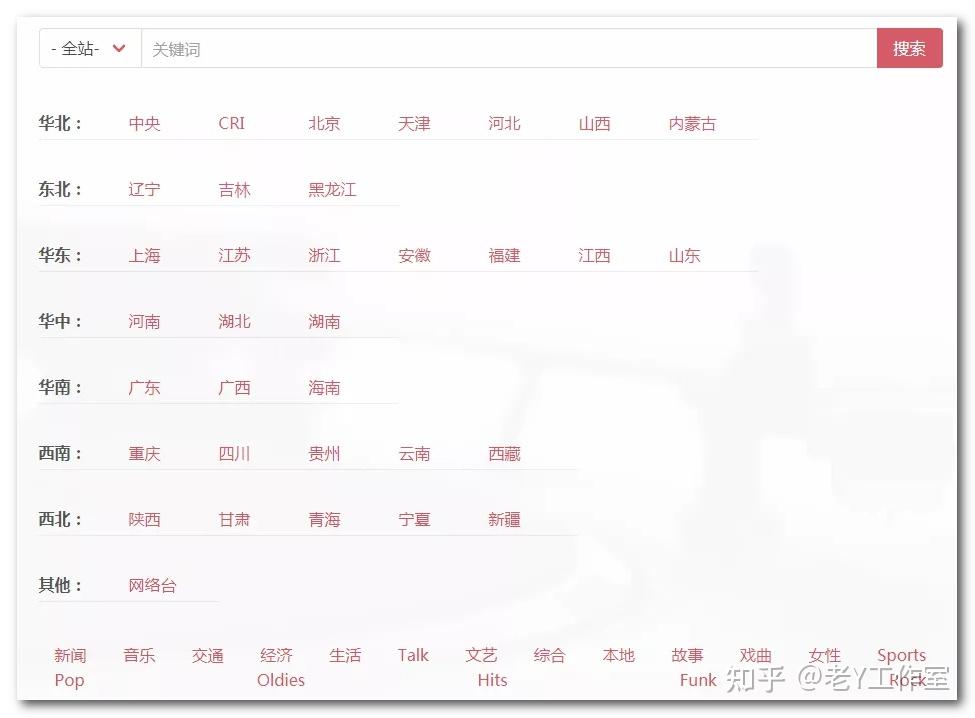Screen dimensions: 975x718
Task: Open 广东 under 华南
Action: click(144, 388)
